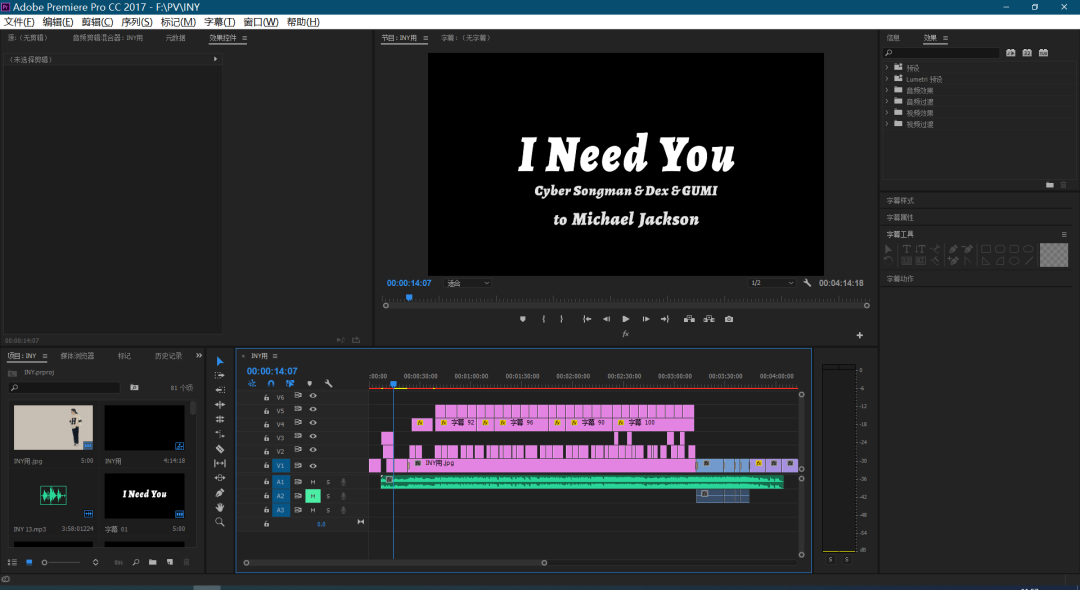
Task: Click Export Frame camera icon
Action: point(729,319)
